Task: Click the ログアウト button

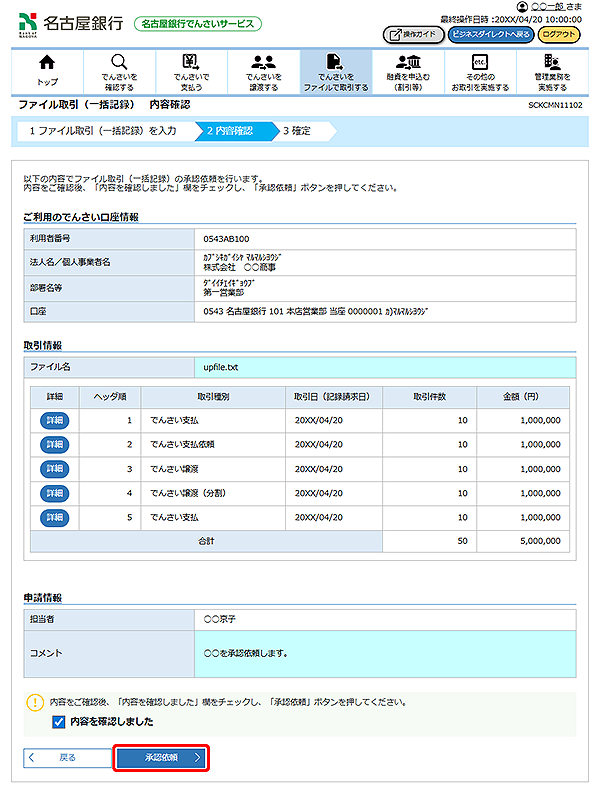Action: pos(558,34)
